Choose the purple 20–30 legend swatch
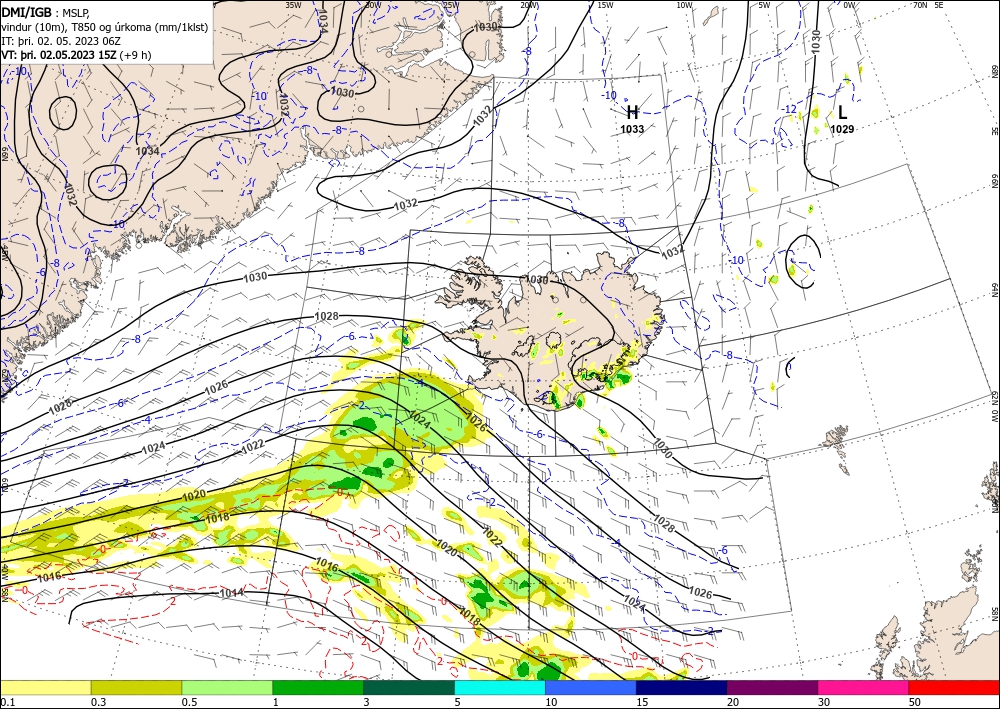 [x=772, y=687]
